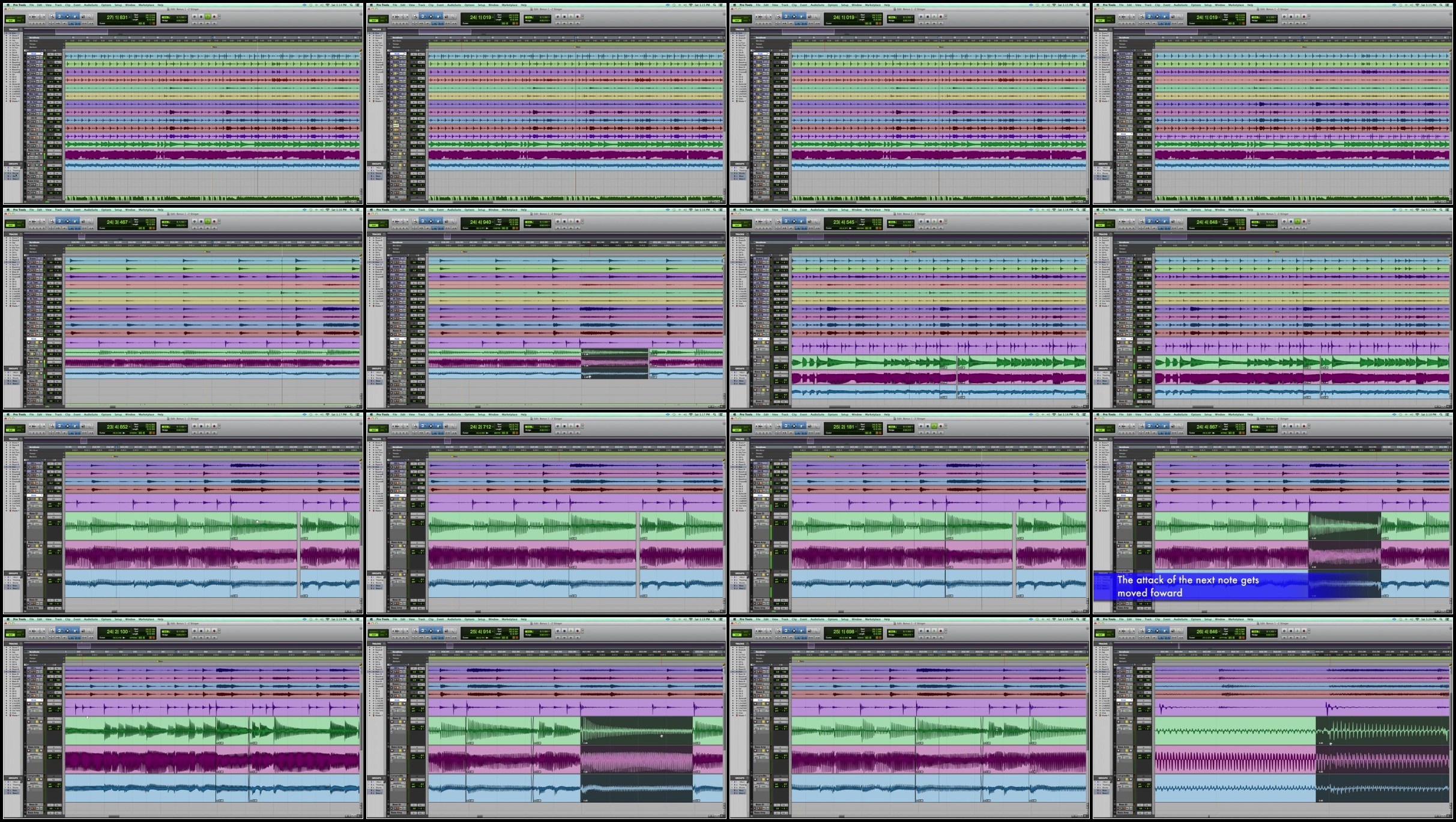Click Record button beside counter 24|3|467
1456x822 pixels.
(214, 221)
